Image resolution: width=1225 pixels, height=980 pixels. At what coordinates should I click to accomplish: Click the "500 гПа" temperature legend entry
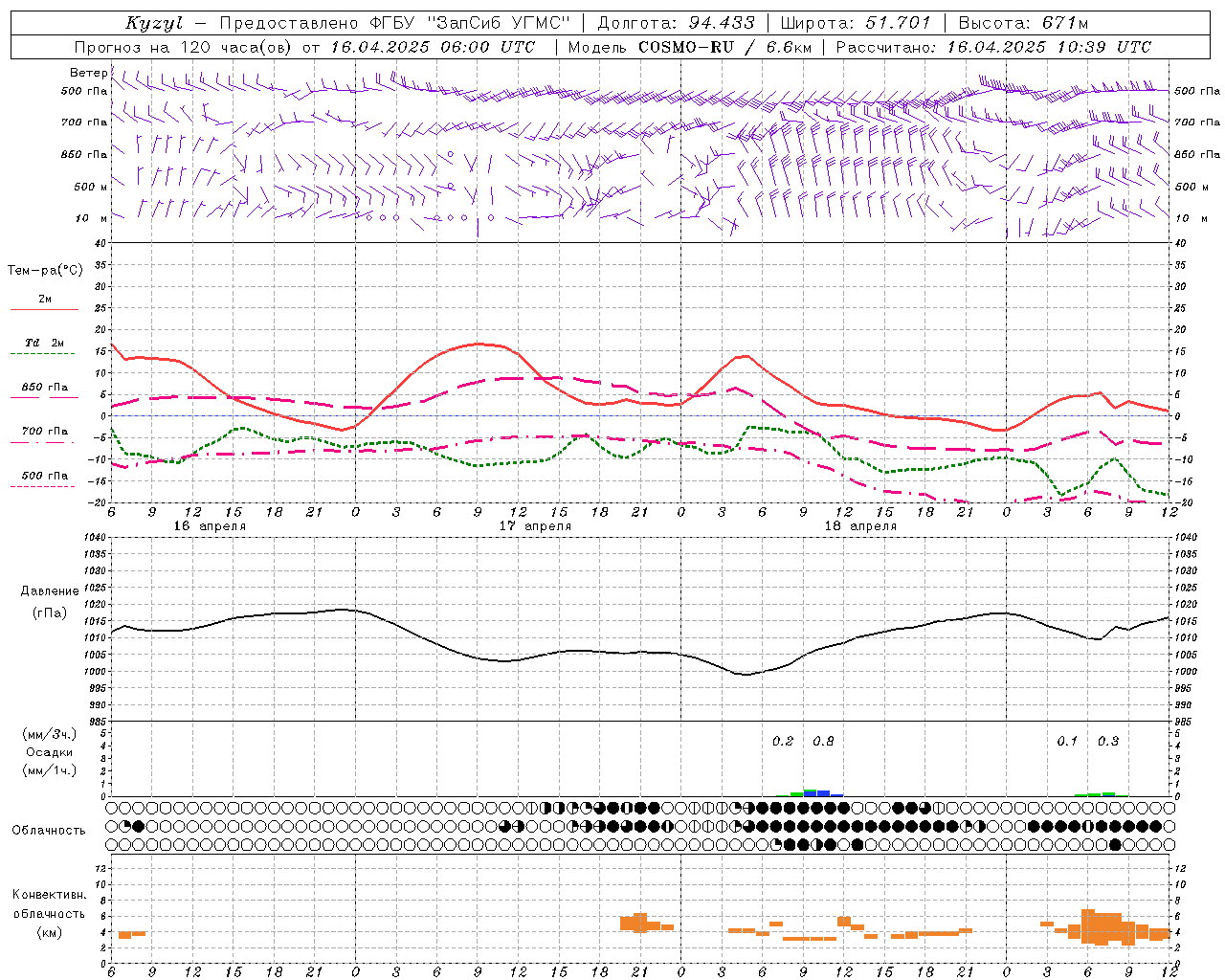click(x=44, y=476)
